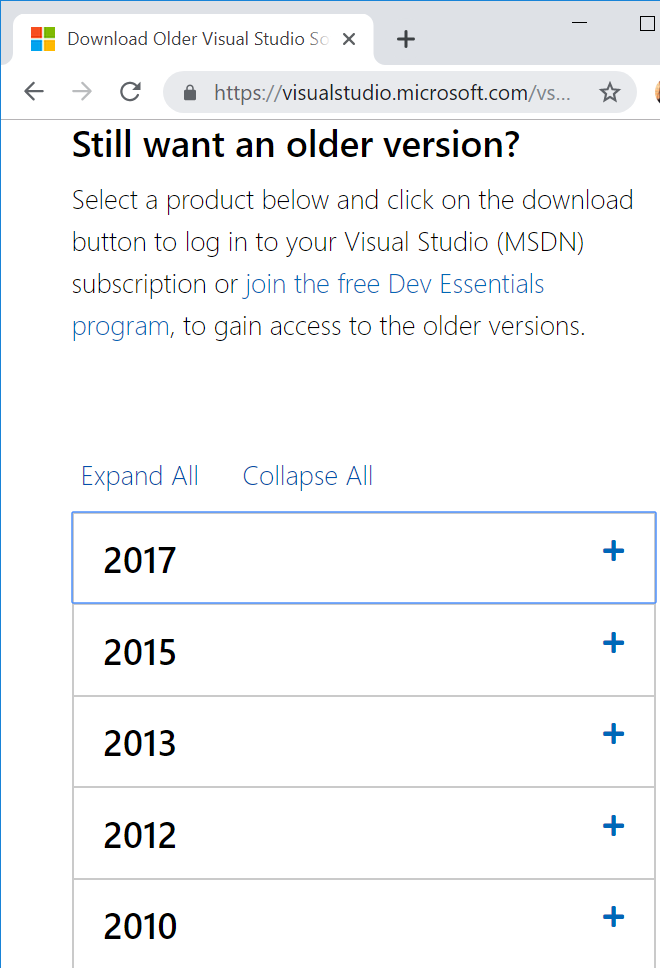Click the browser back arrow
The width and height of the screenshot is (660, 968).
click(34, 92)
